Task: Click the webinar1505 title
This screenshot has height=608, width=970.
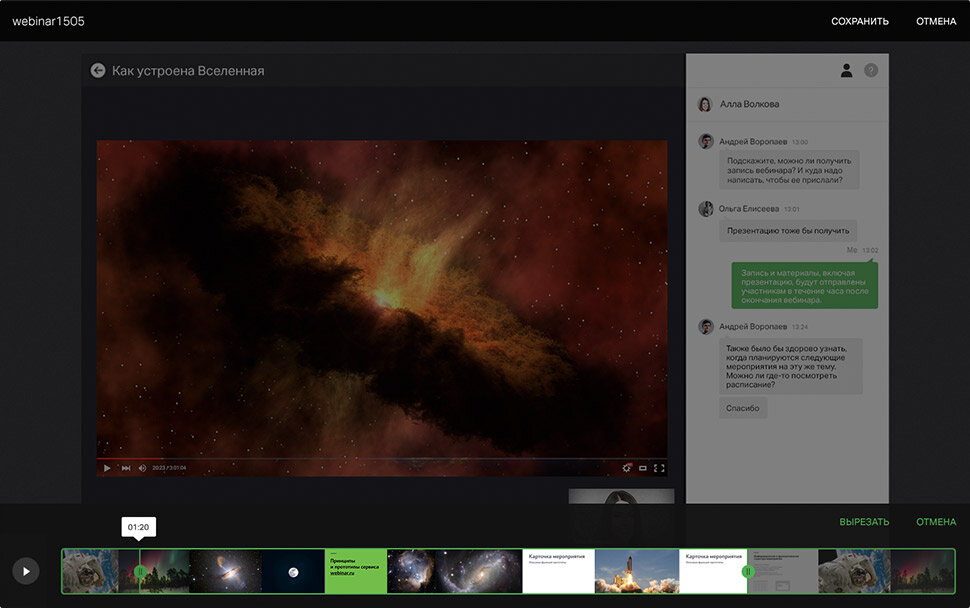Action: point(48,21)
